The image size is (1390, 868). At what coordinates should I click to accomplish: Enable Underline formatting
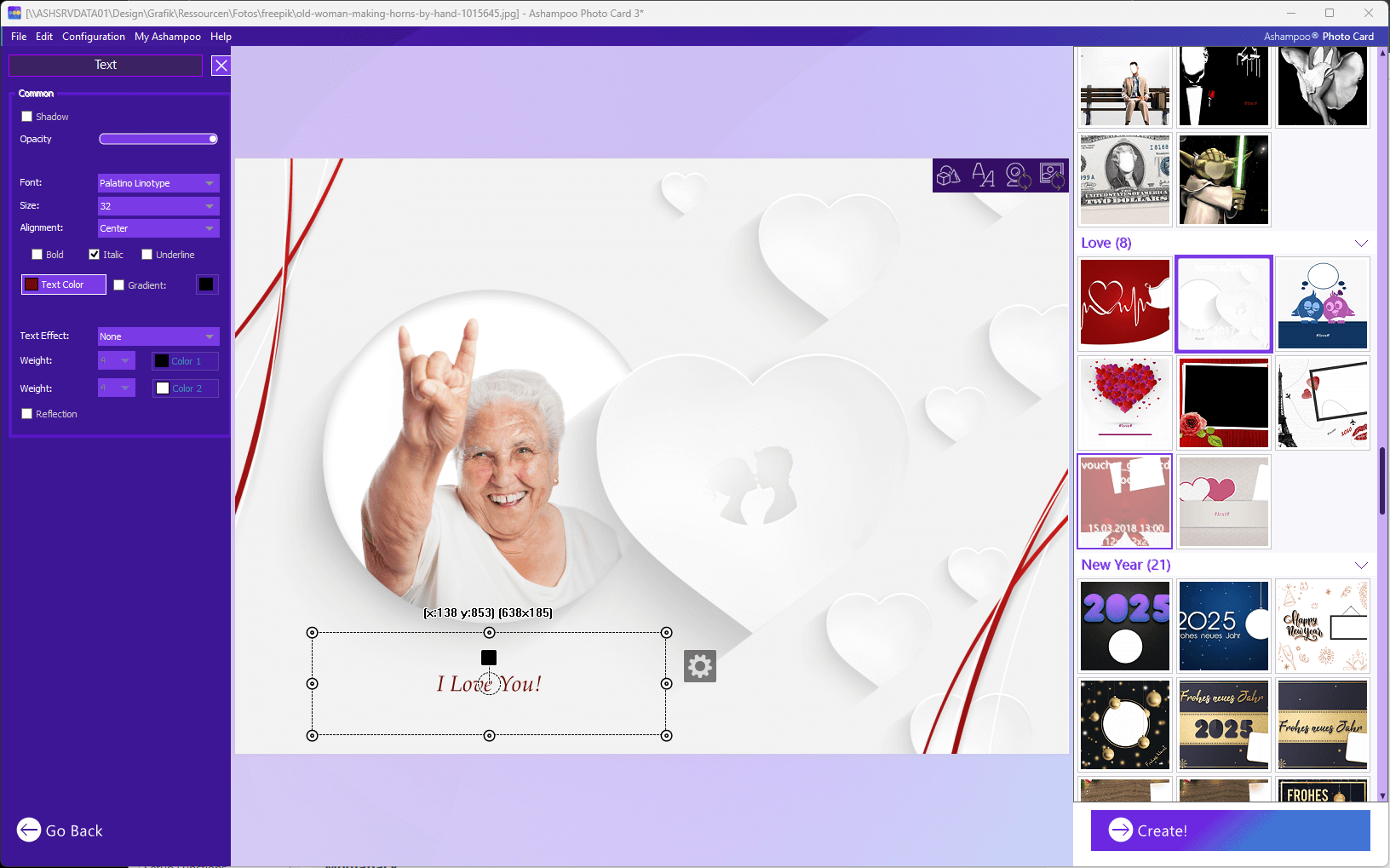(x=146, y=254)
